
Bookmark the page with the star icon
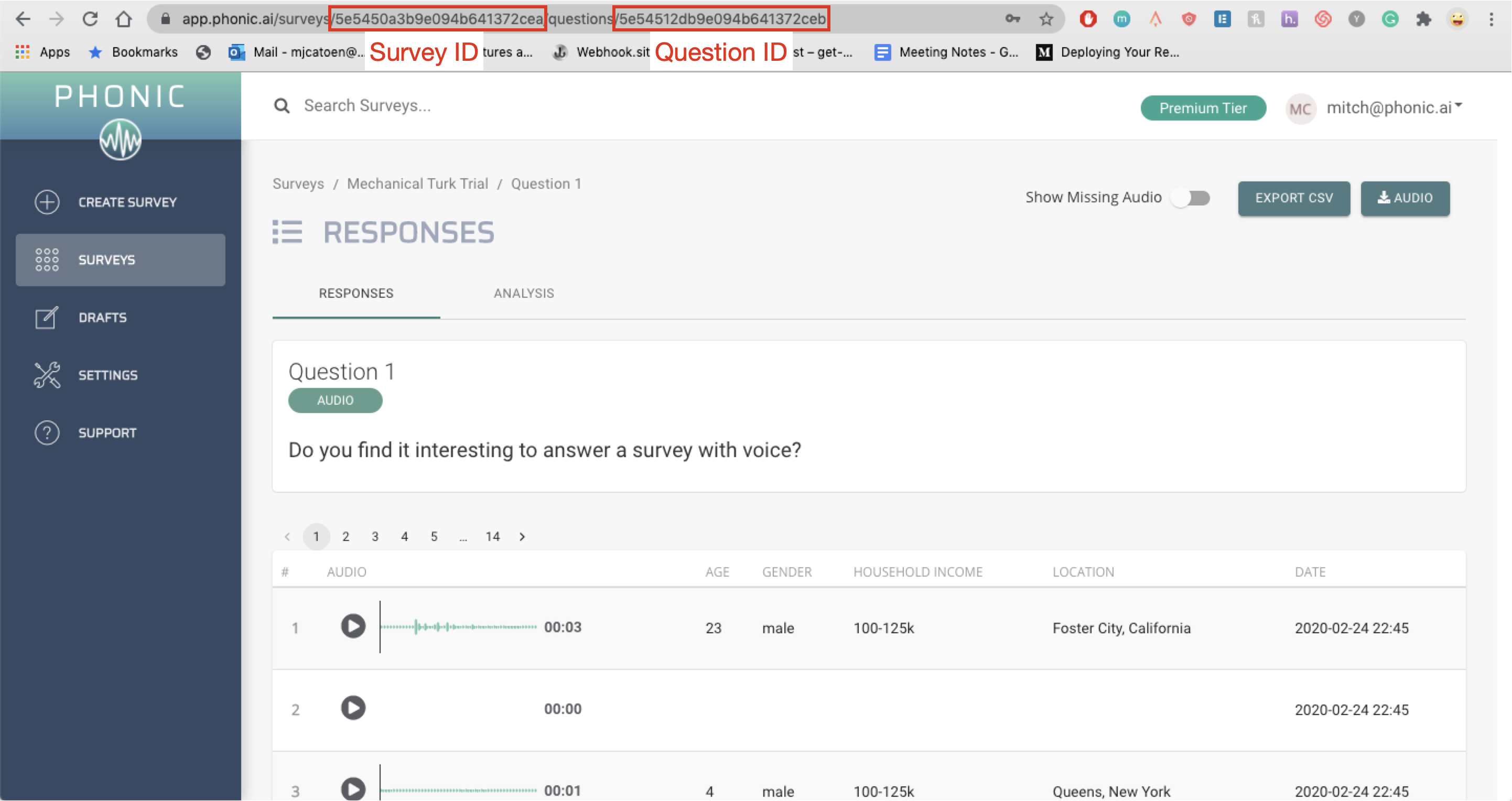click(1045, 19)
